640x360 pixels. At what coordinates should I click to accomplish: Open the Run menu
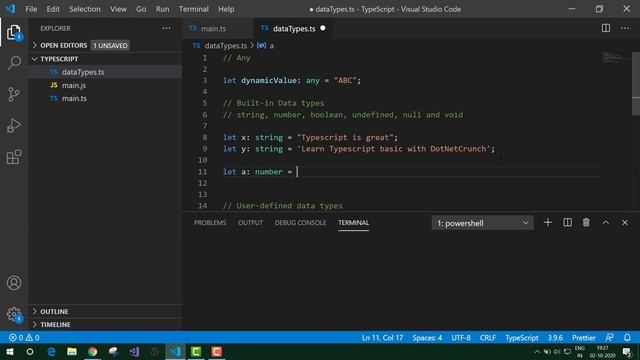[162, 9]
